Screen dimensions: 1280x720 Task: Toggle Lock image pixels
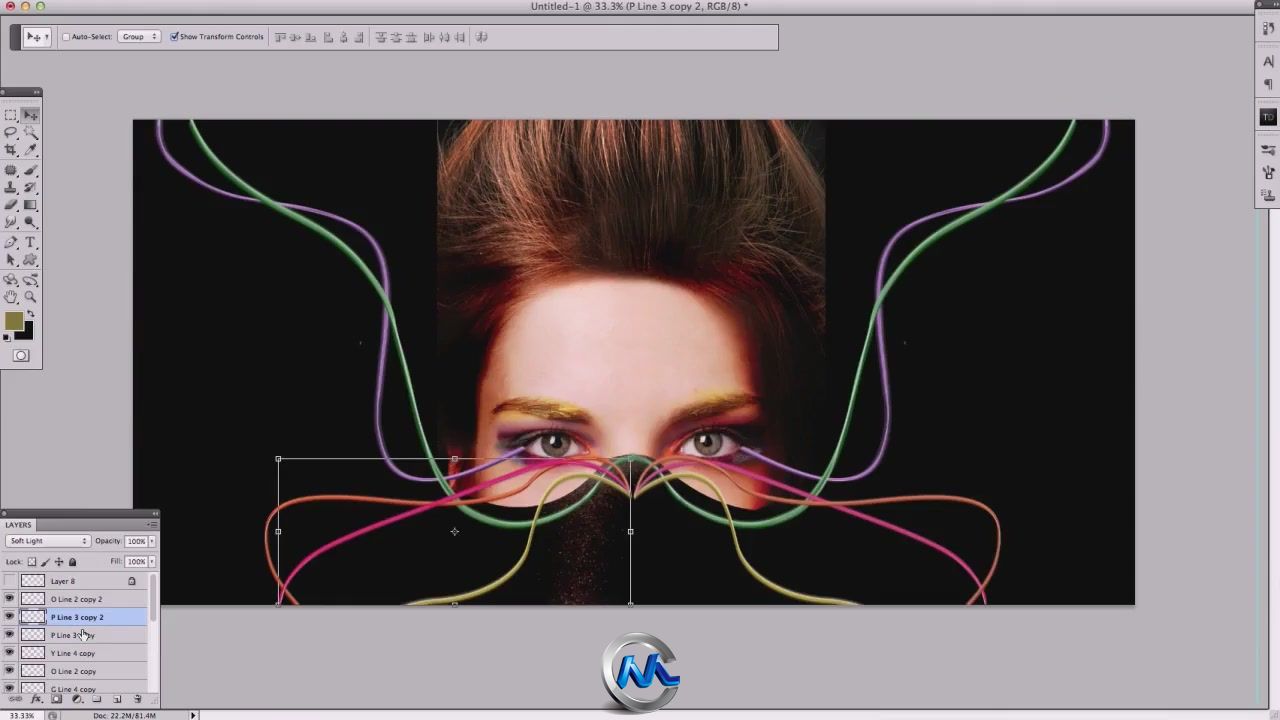pyautogui.click(x=45, y=562)
